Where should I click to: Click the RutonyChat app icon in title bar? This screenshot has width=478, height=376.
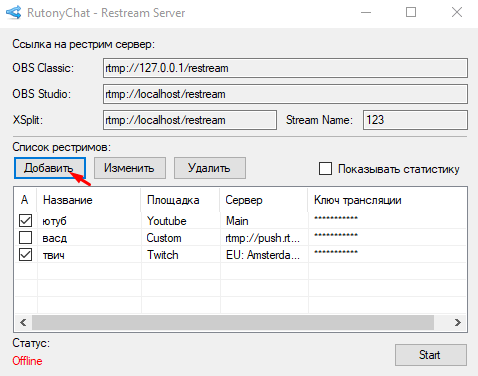point(14,13)
